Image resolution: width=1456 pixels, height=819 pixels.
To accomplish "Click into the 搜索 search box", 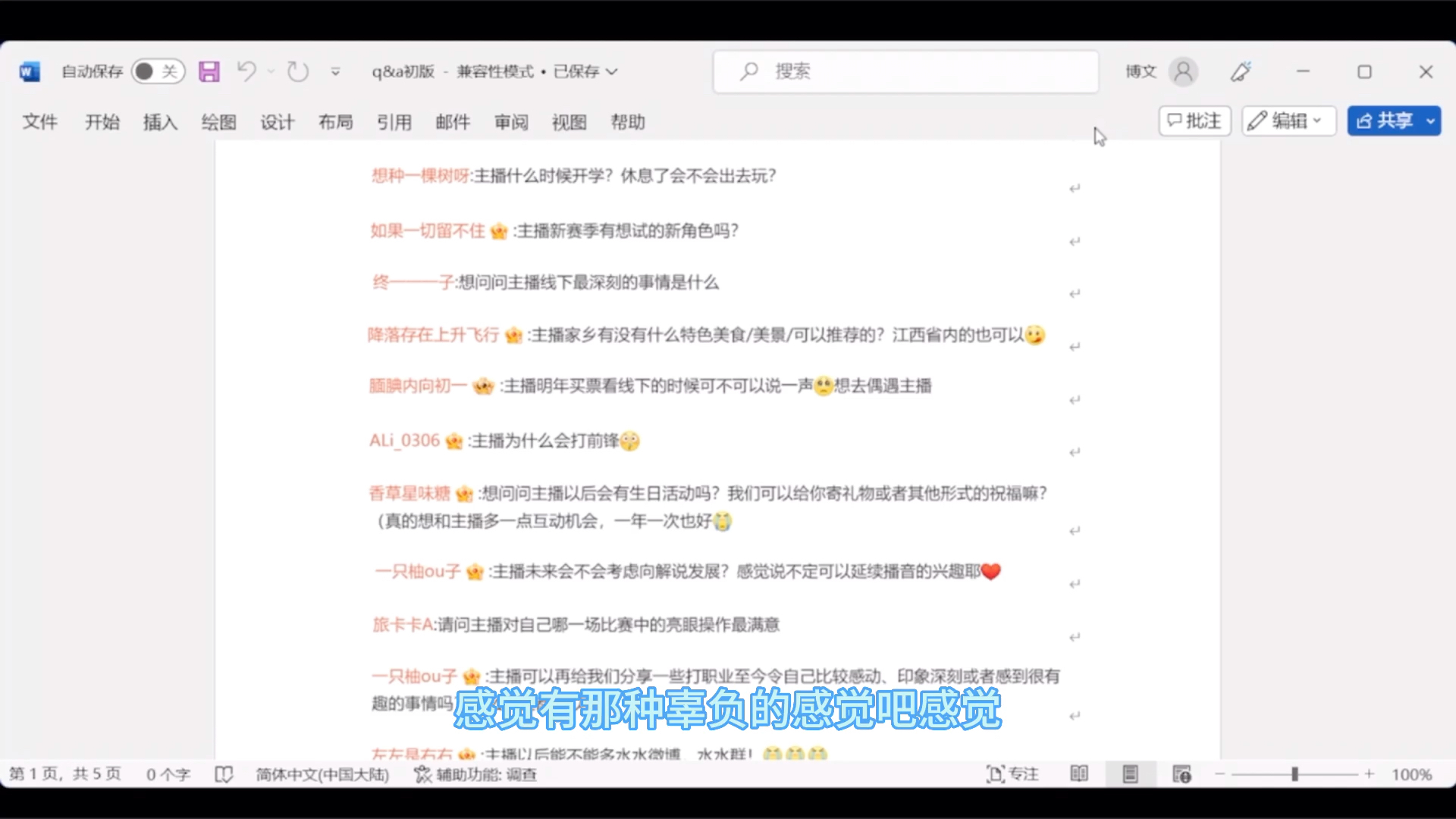I will [x=905, y=71].
